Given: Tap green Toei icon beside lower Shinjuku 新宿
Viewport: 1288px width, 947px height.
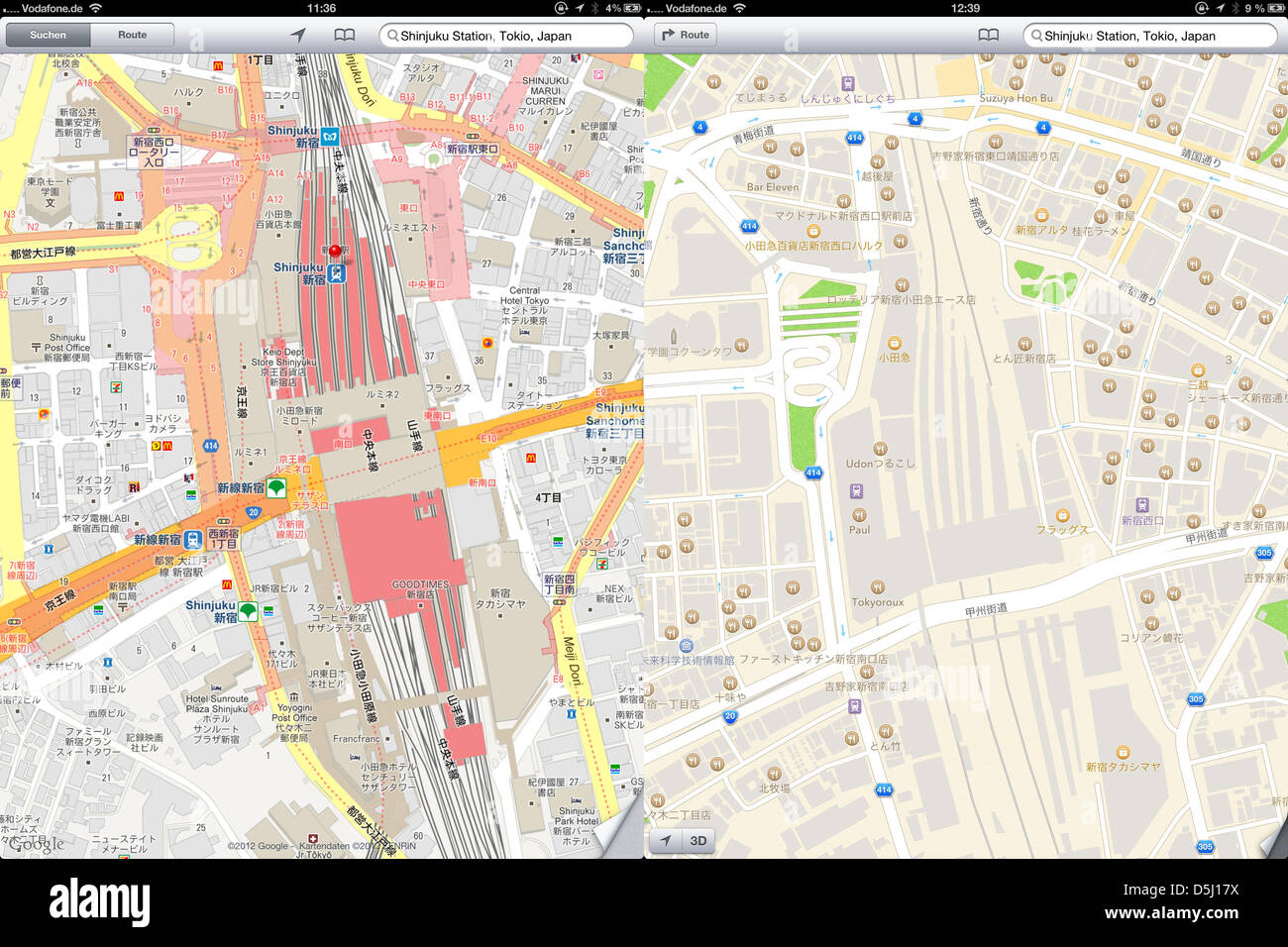Looking at the screenshot, I should pyautogui.click(x=248, y=611).
